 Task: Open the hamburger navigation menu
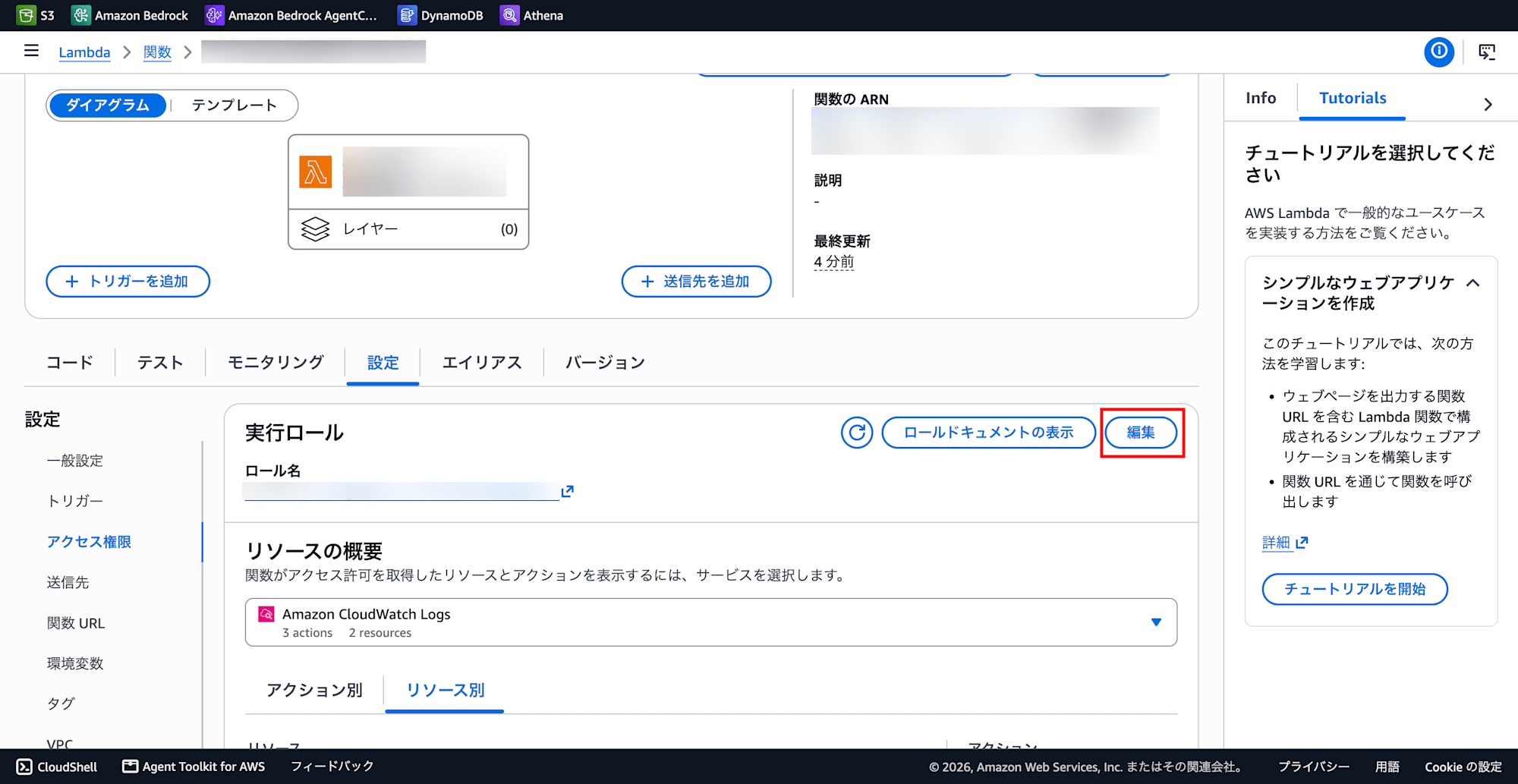point(31,51)
